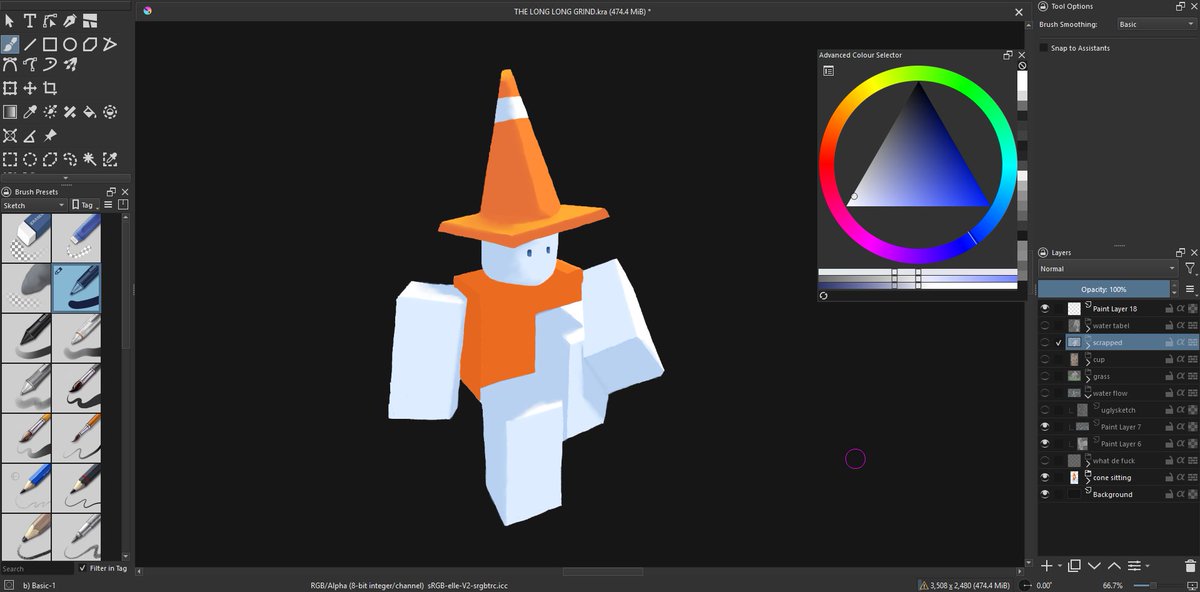Select the Multibrush tool

pyautogui.click(x=70, y=64)
